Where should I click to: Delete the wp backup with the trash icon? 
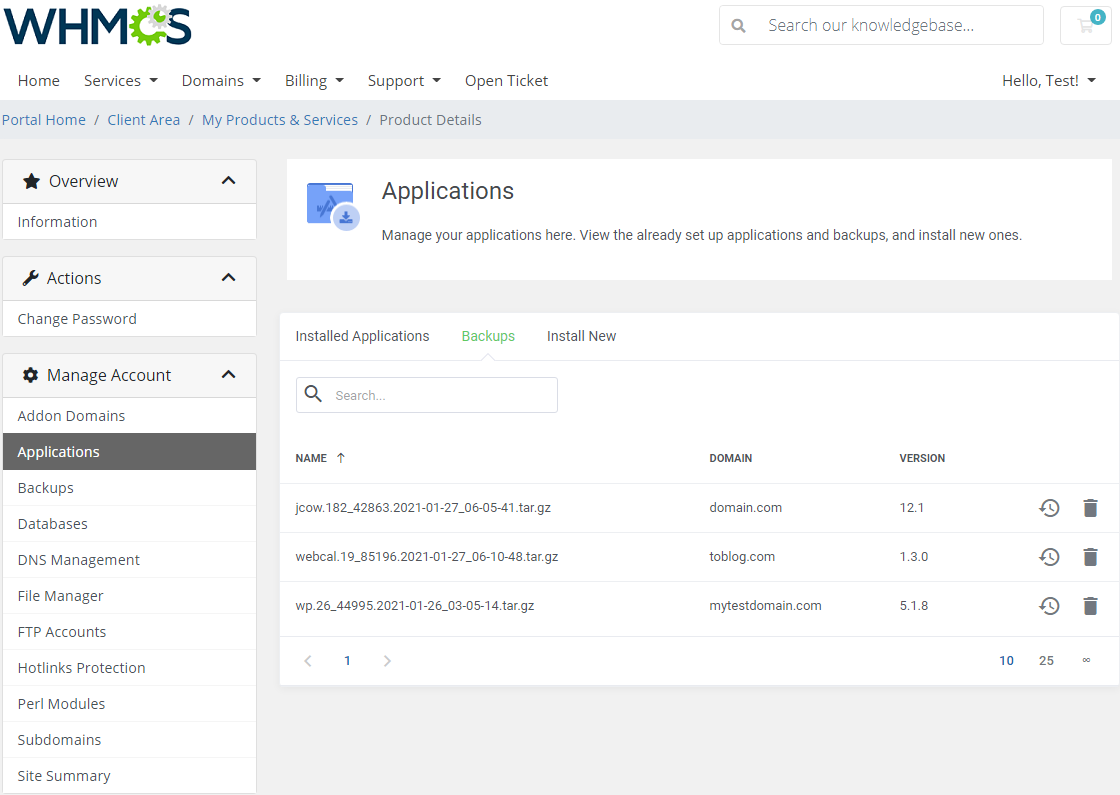tap(1090, 606)
